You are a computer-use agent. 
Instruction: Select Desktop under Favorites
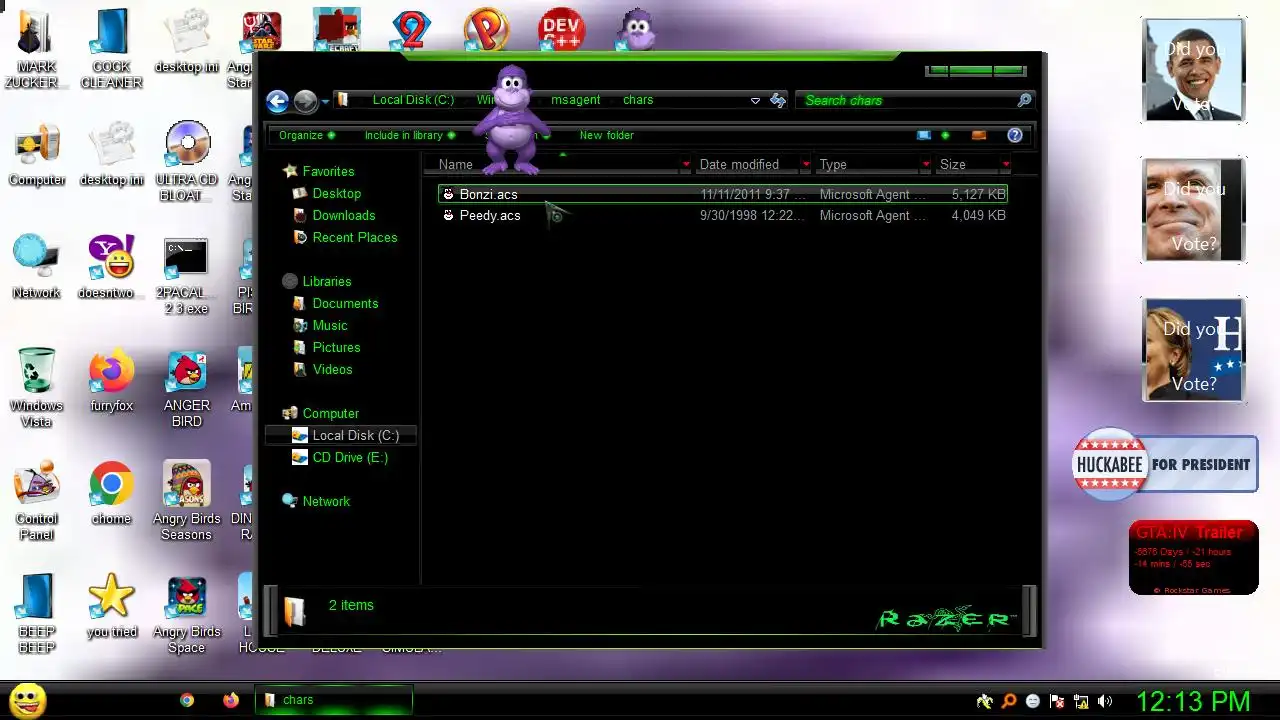click(336, 193)
